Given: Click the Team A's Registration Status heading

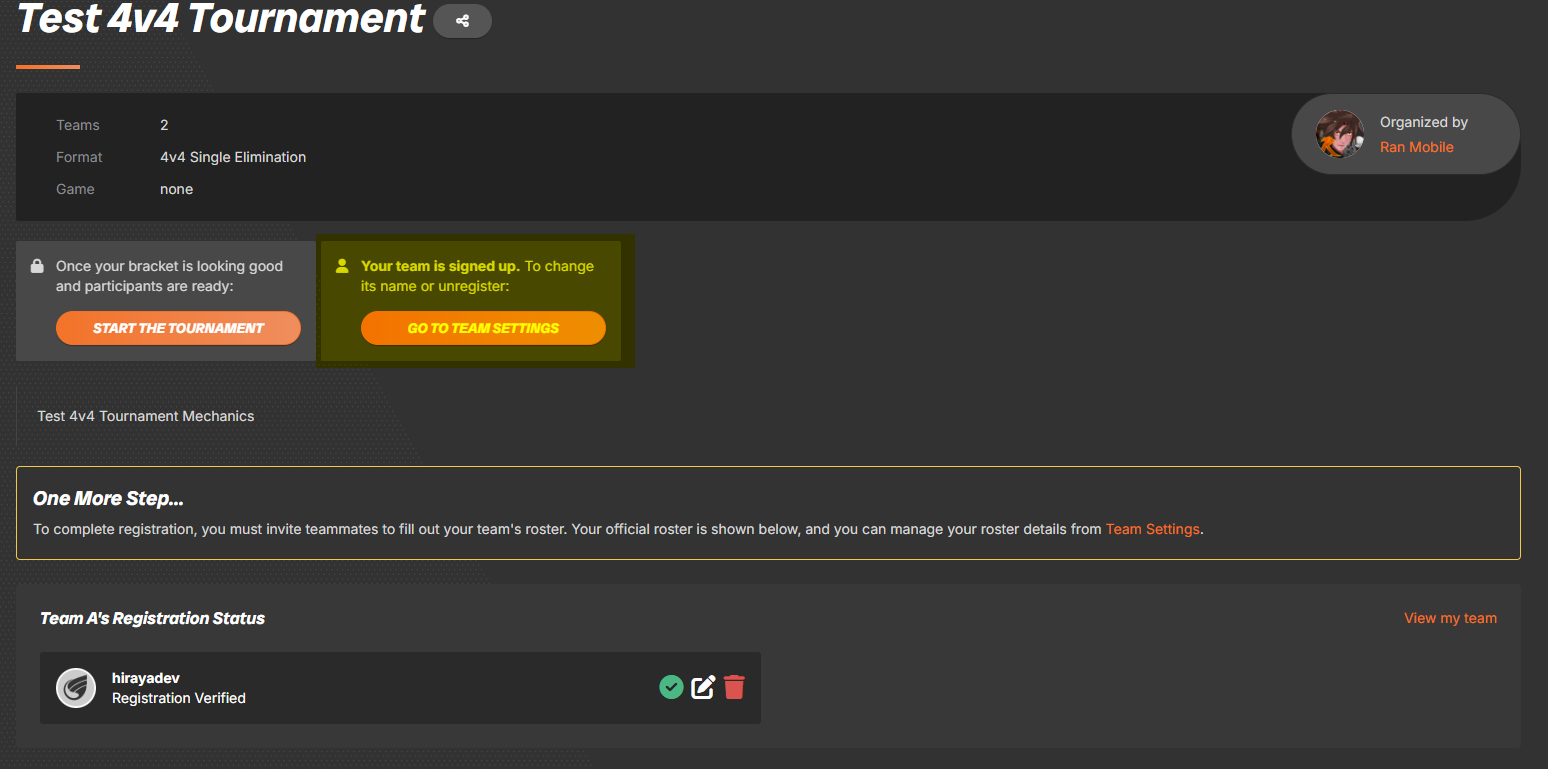Looking at the screenshot, I should [152, 618].
